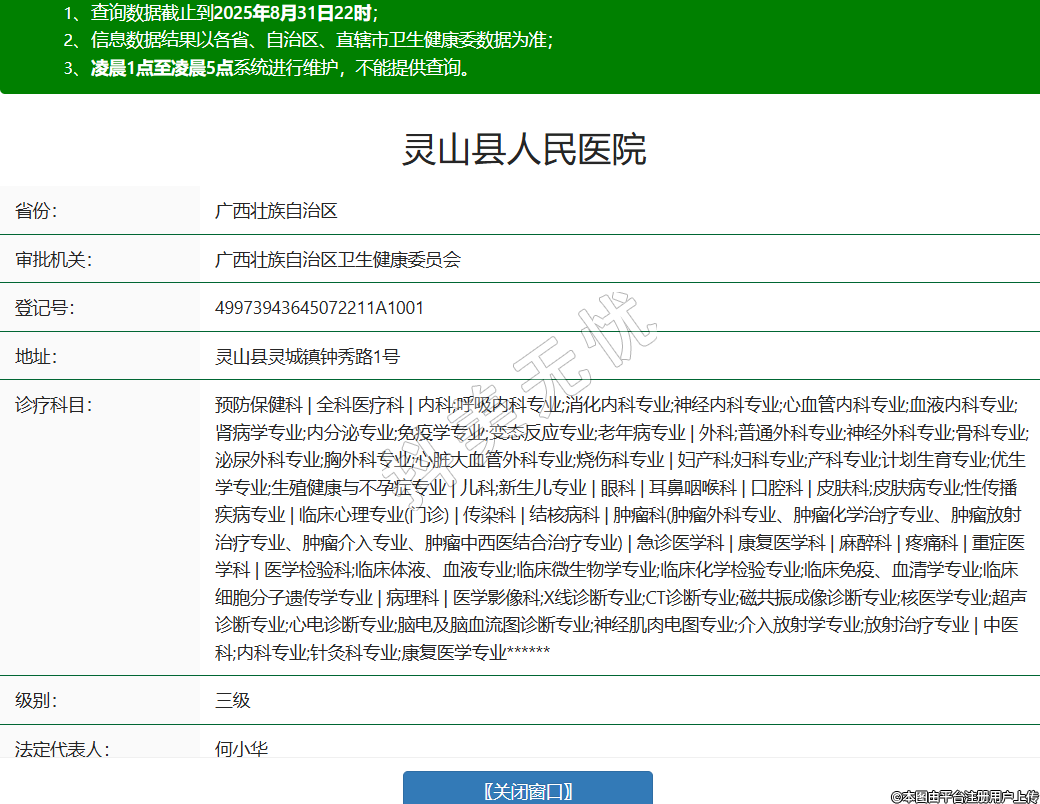Screen dimensions: 1040x804
Task: Select the address 灵山县灵城镇钟秀路1号
Action: pyautogui.click(x=307, y=357)
